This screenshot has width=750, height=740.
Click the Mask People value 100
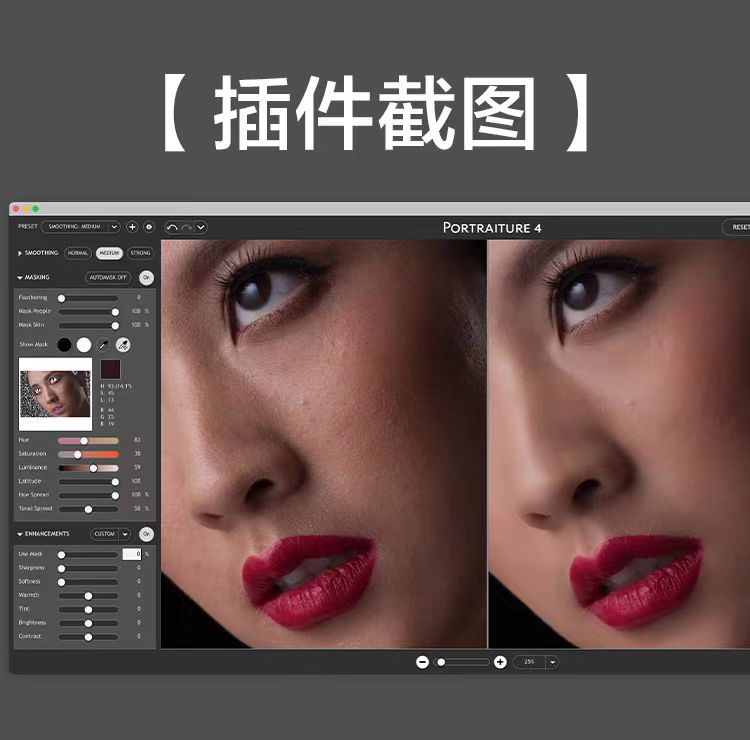[136, 311]
